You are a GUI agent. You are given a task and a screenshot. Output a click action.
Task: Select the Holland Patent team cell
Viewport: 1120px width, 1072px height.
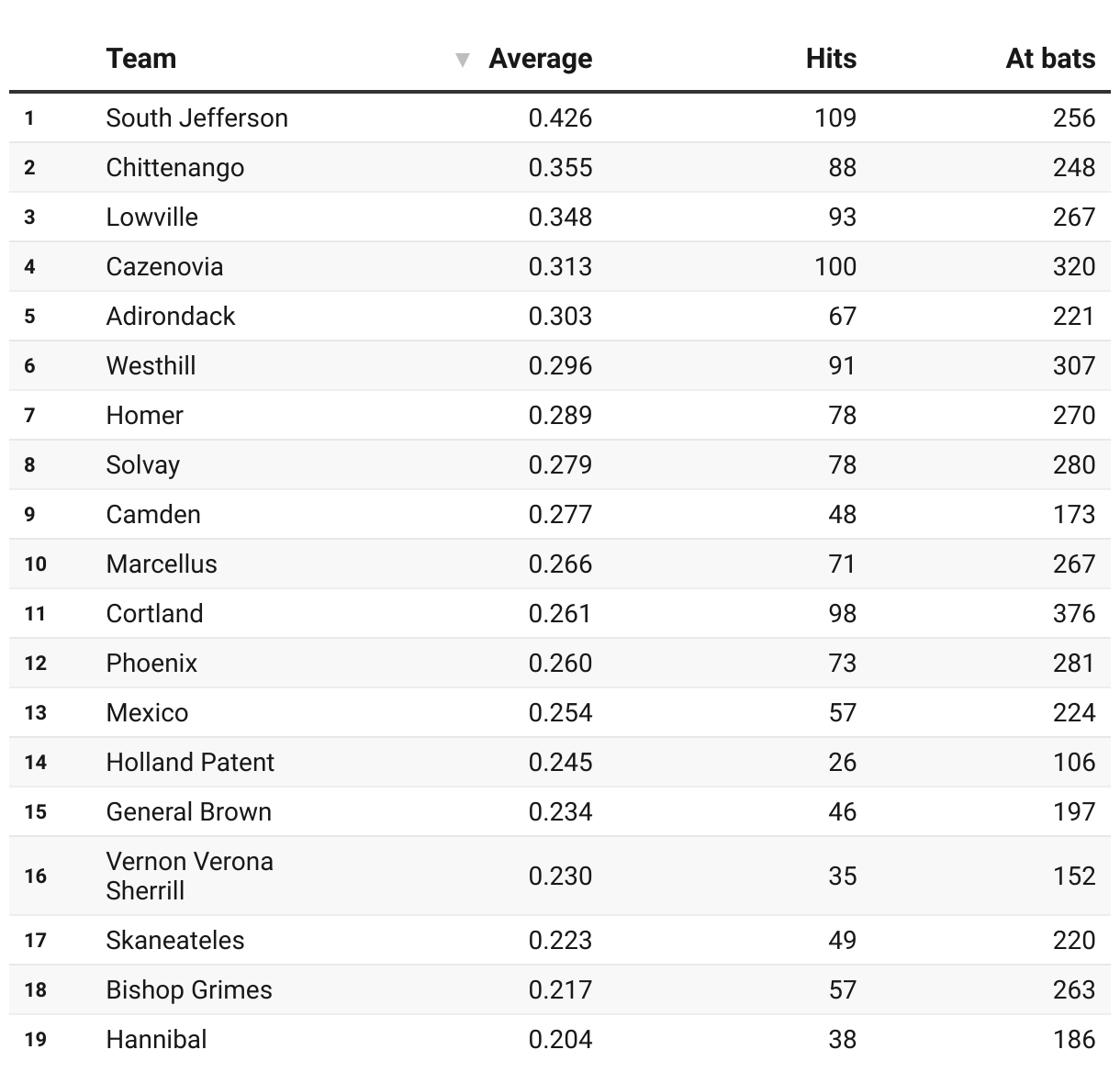[190, 763]
